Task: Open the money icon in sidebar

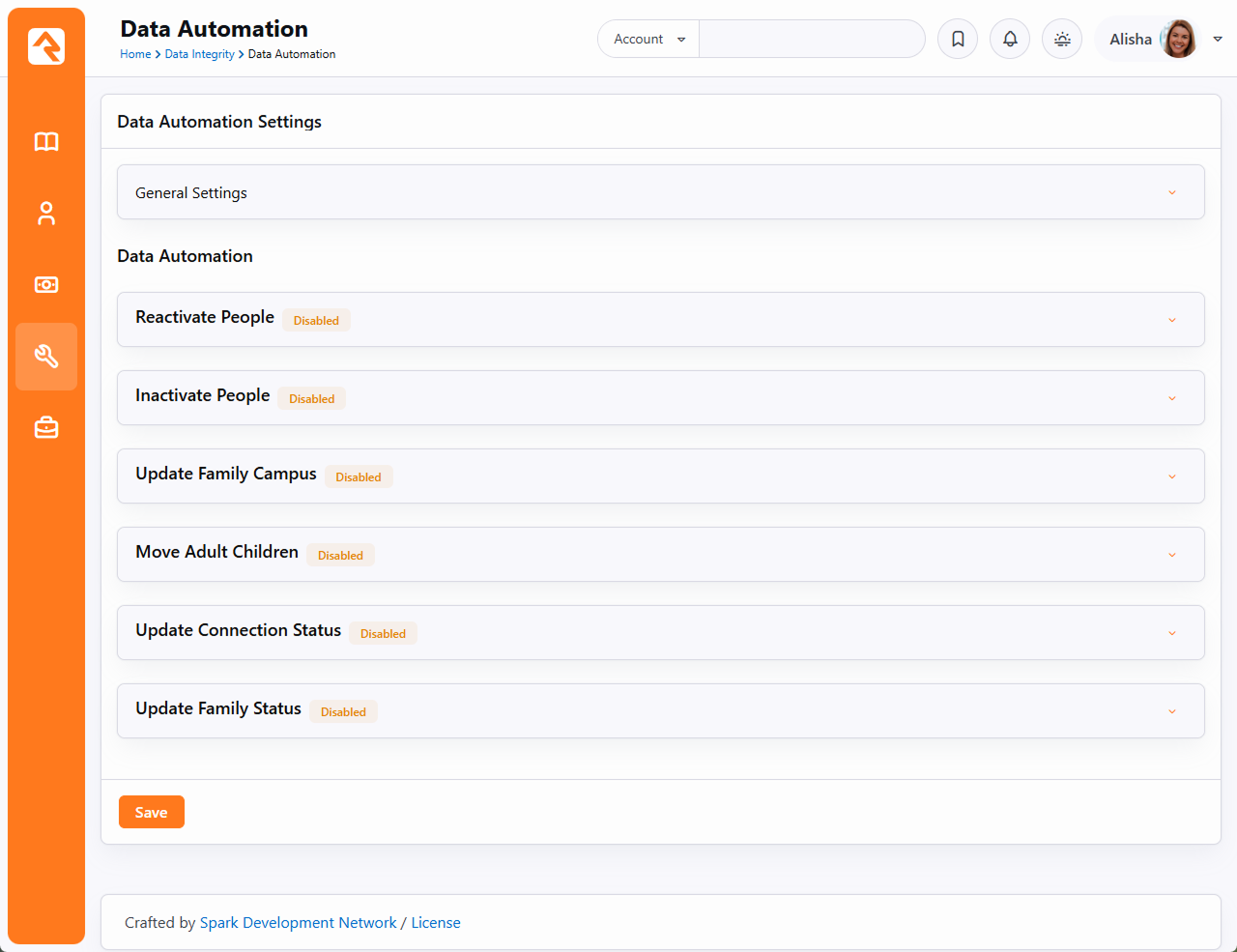Action: click(x=46, y=285)
